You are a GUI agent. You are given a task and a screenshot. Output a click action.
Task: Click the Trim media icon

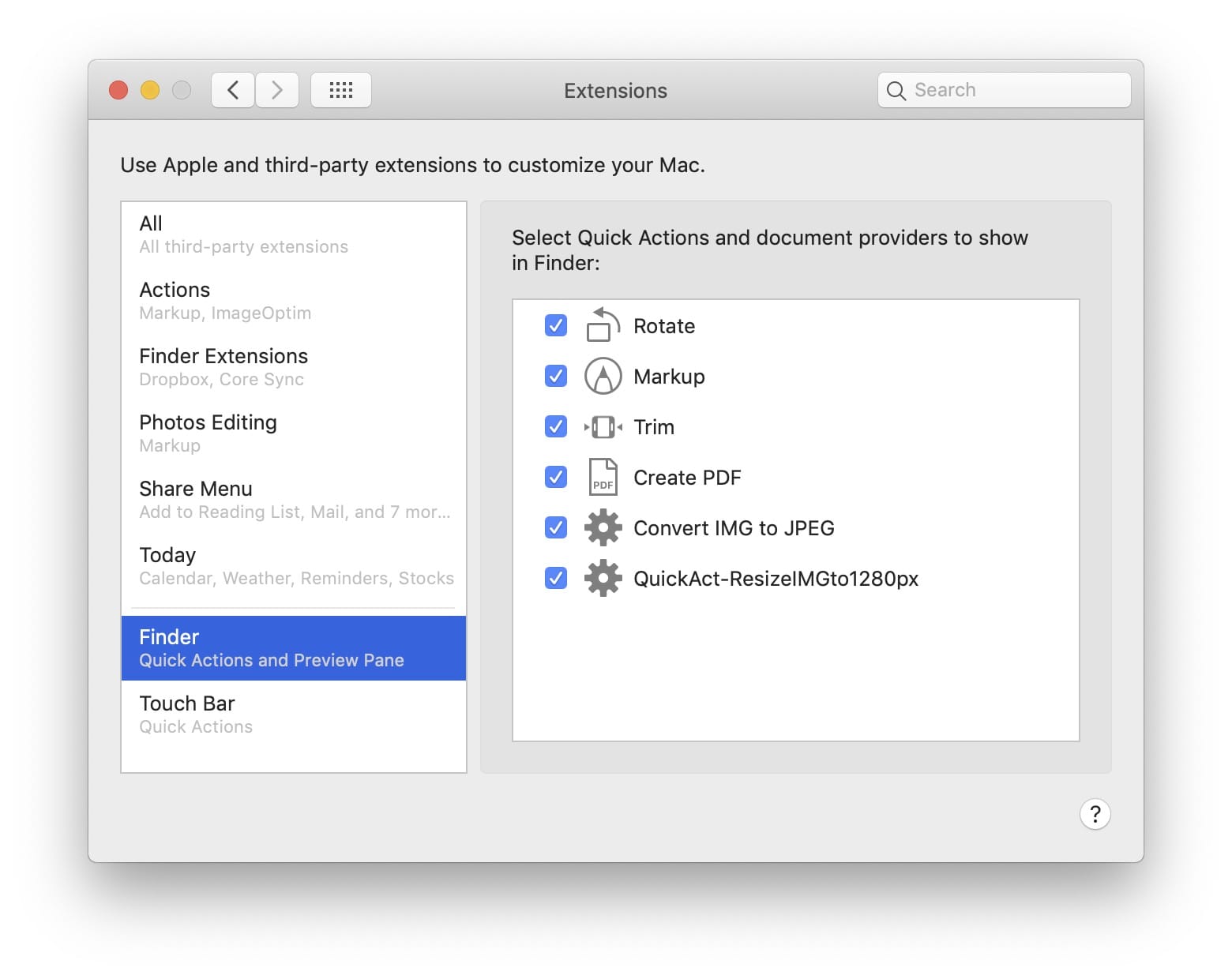(x=602, y=426)
